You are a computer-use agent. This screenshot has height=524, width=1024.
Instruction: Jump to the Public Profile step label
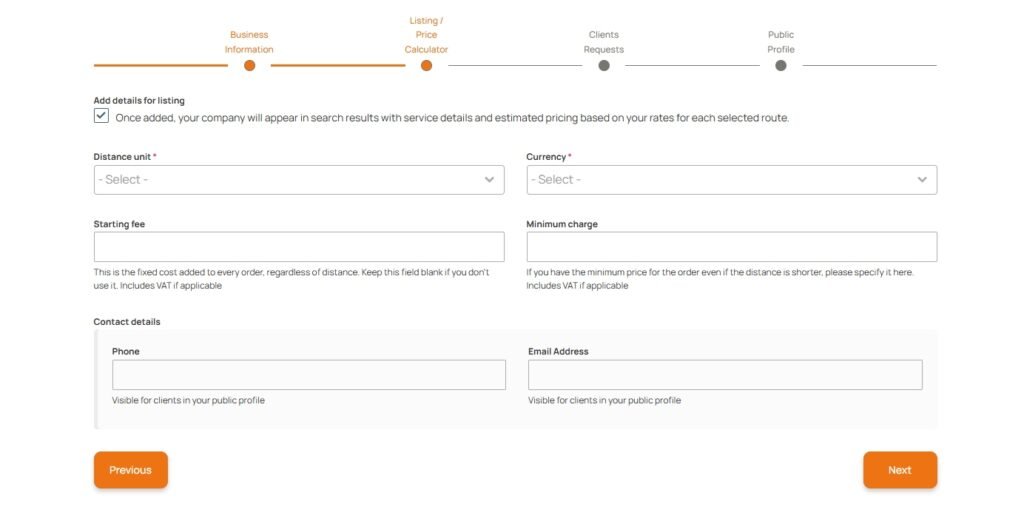tap(781, 42)
